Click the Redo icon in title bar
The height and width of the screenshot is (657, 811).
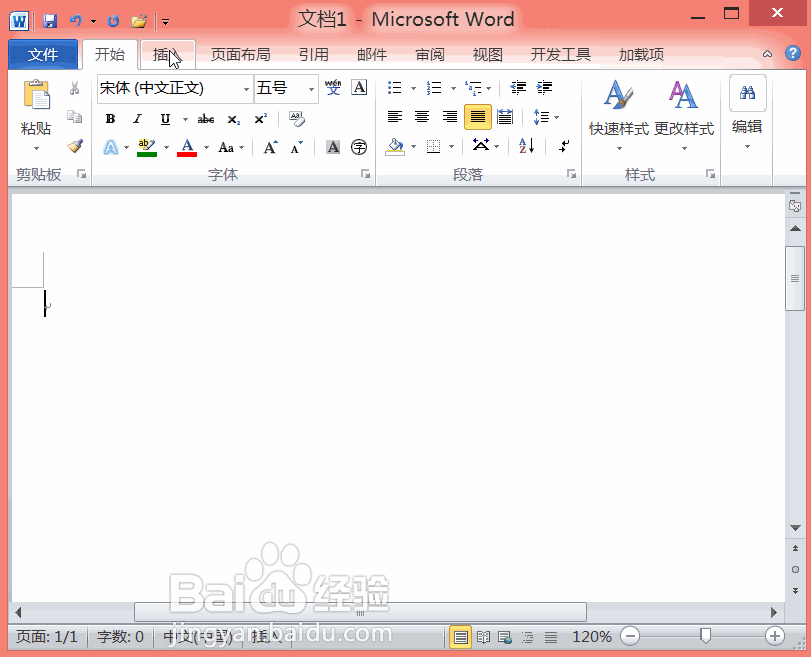[x=113, y=21]
